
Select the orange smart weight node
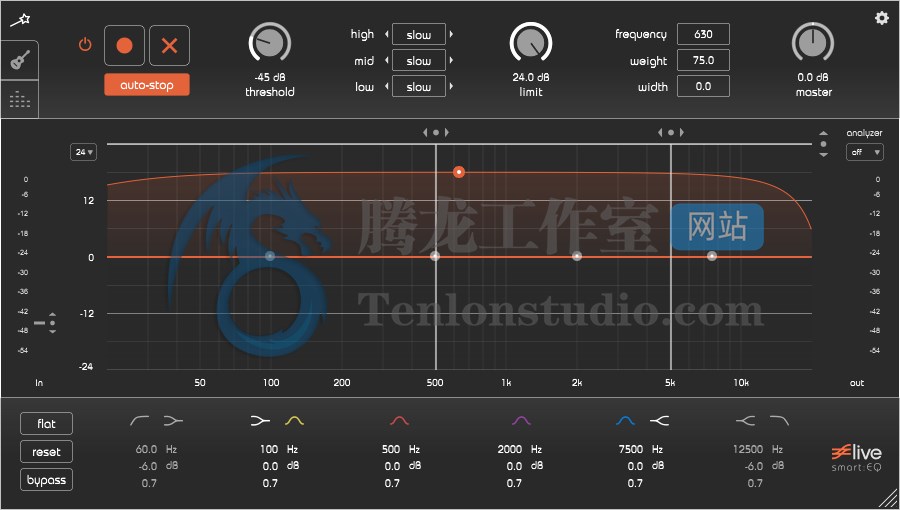click(459, 172)
